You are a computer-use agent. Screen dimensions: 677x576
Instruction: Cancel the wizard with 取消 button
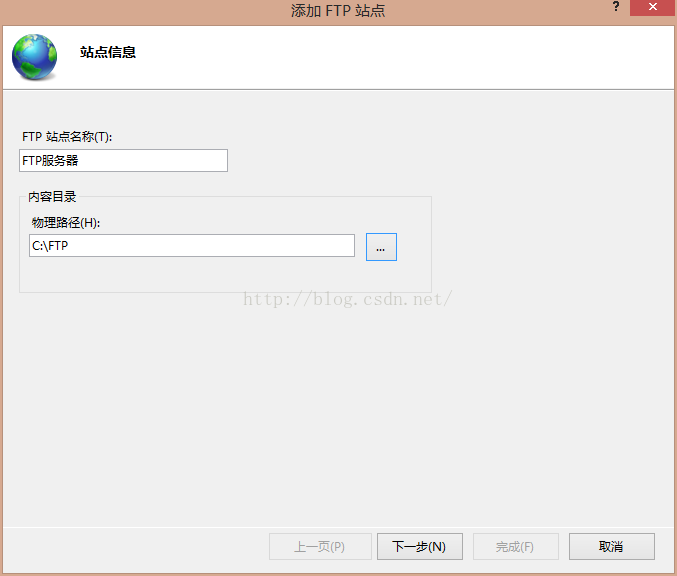click(611, 547)
